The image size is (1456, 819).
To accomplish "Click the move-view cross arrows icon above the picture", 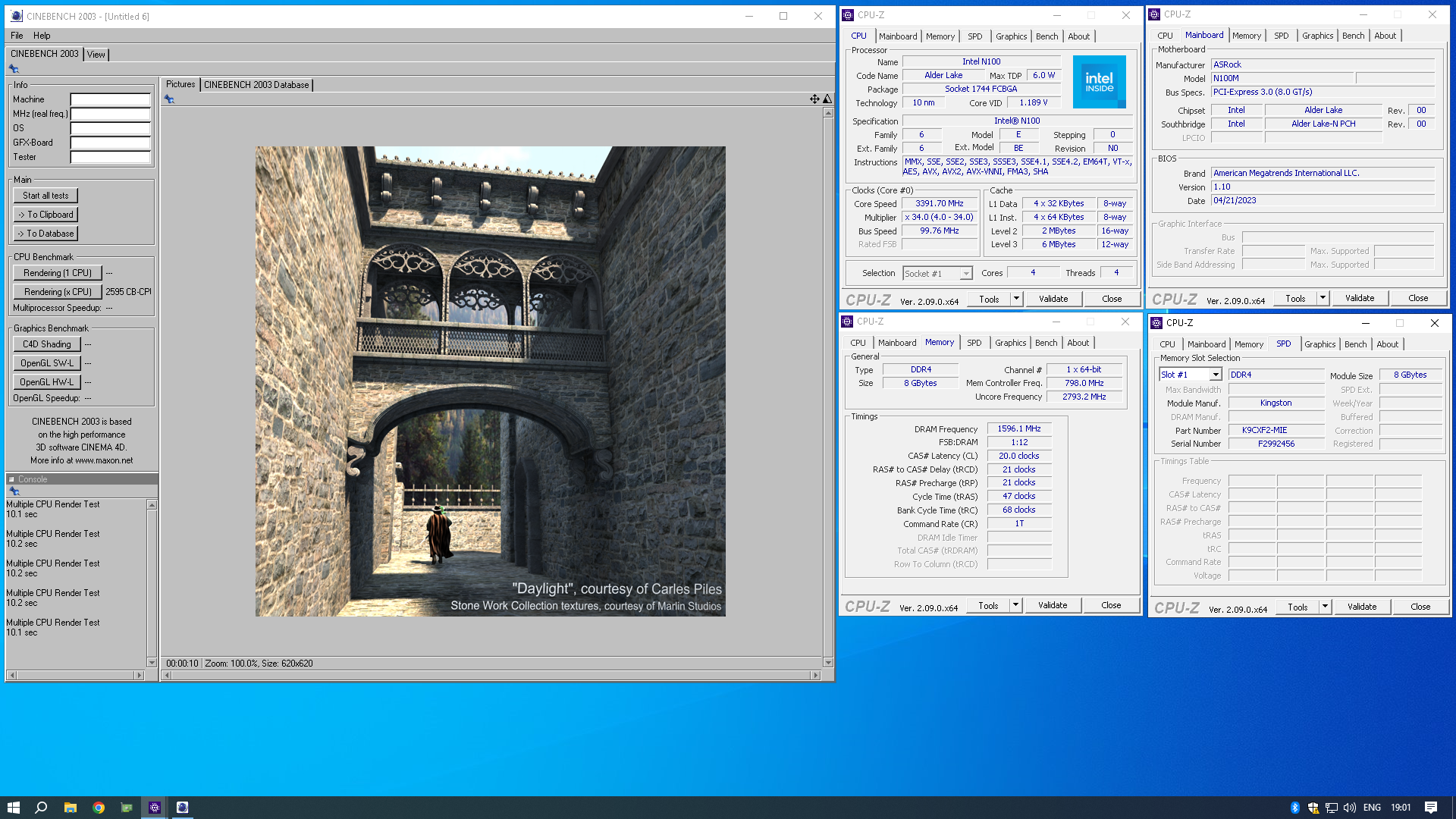I will click(814, 99).
